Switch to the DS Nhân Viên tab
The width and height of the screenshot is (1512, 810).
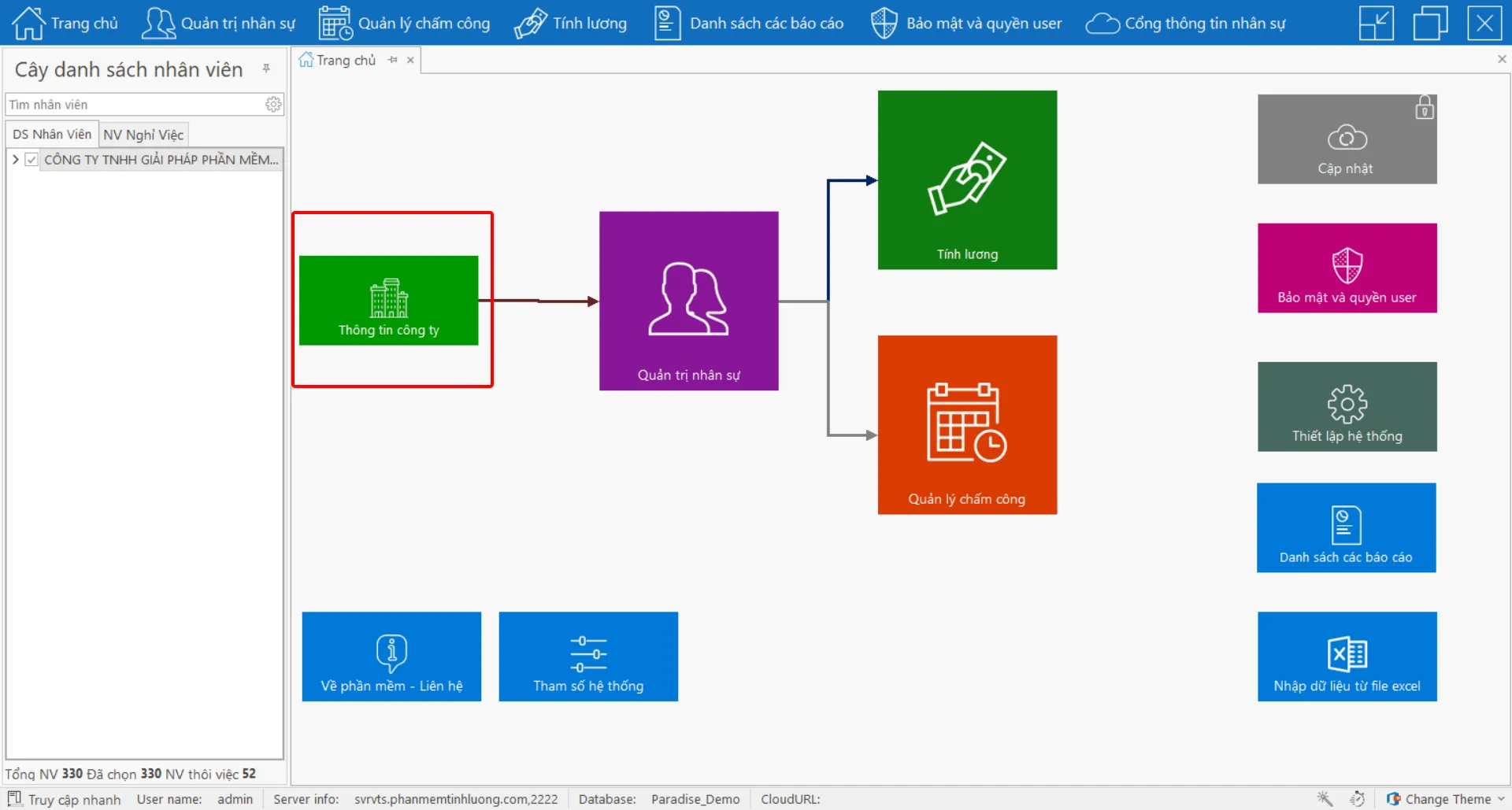coord(52,134)
